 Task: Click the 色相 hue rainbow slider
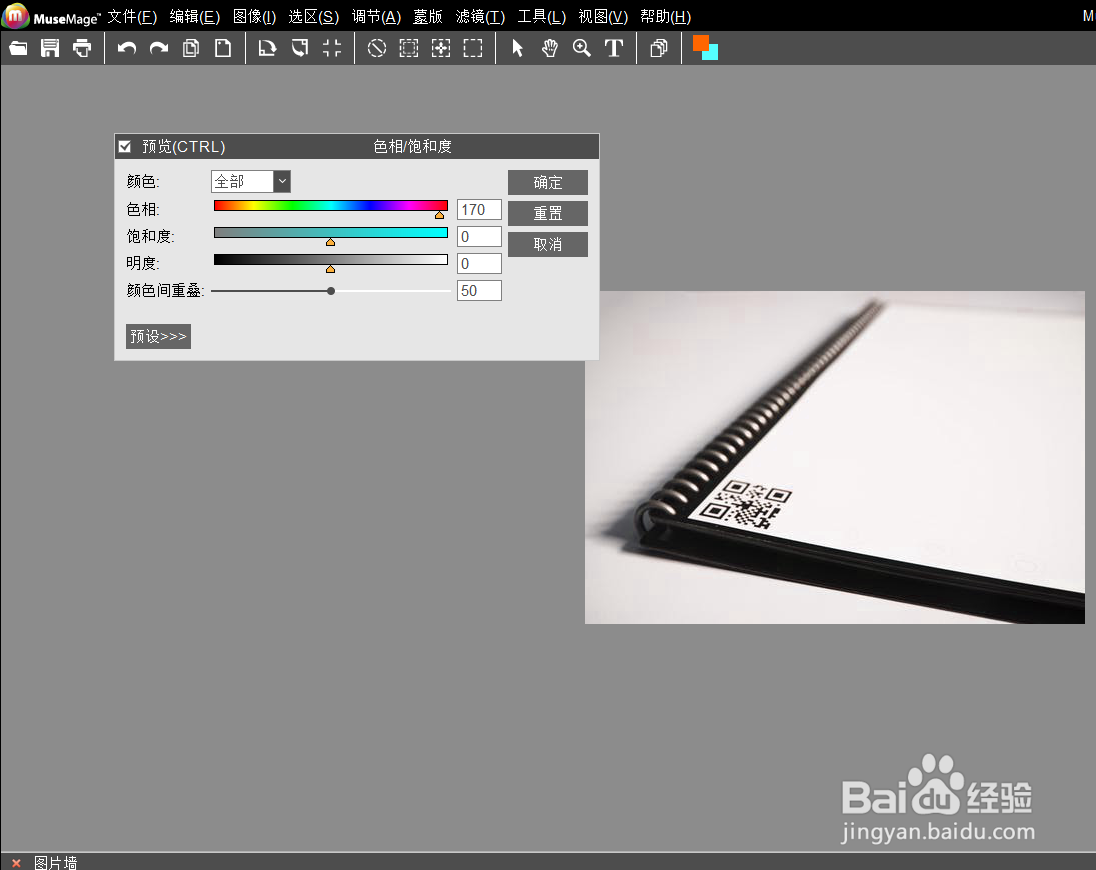point(331,205)
